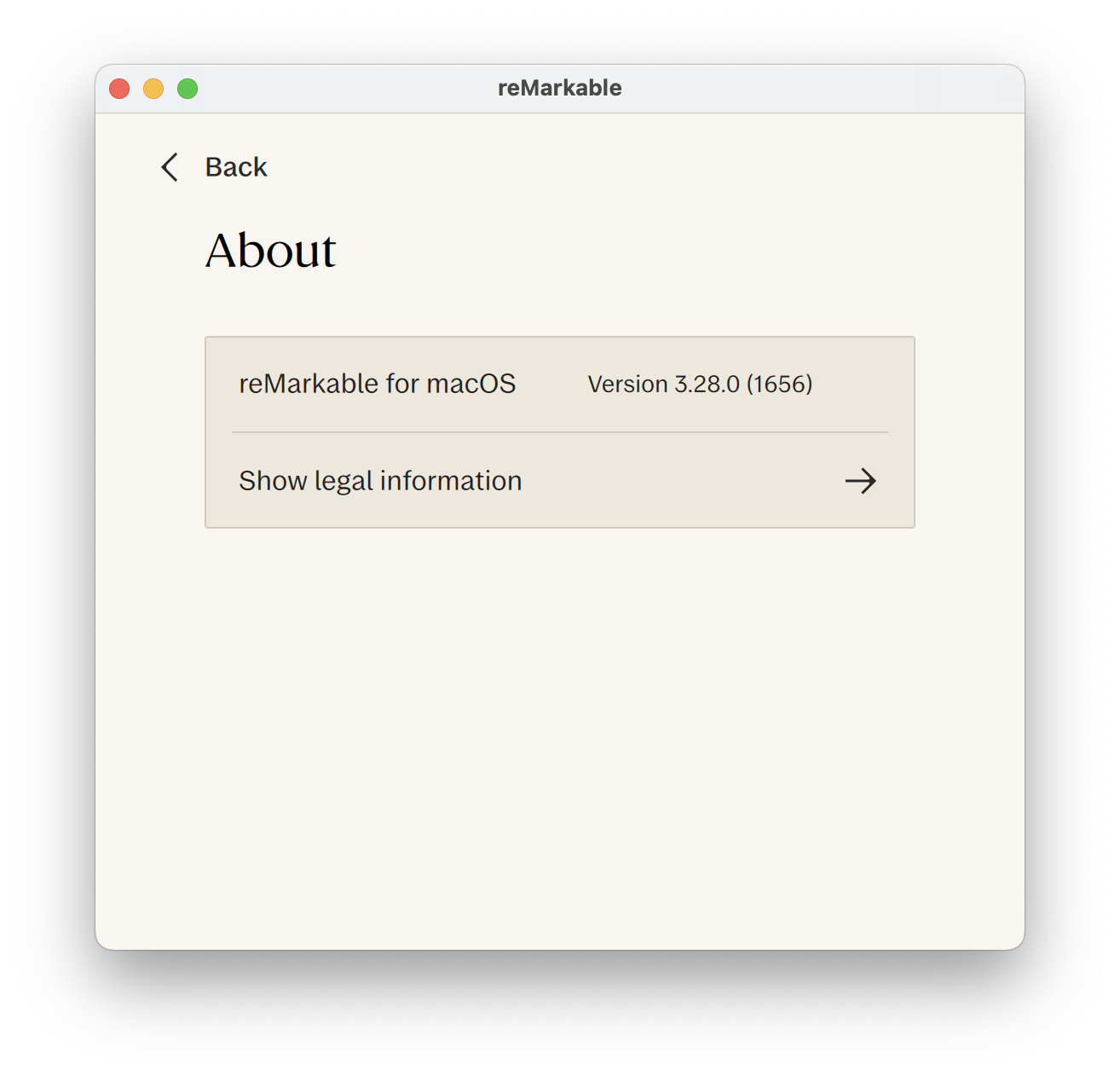
Task: Close the reMarkable window with red button
Action: 119,89
